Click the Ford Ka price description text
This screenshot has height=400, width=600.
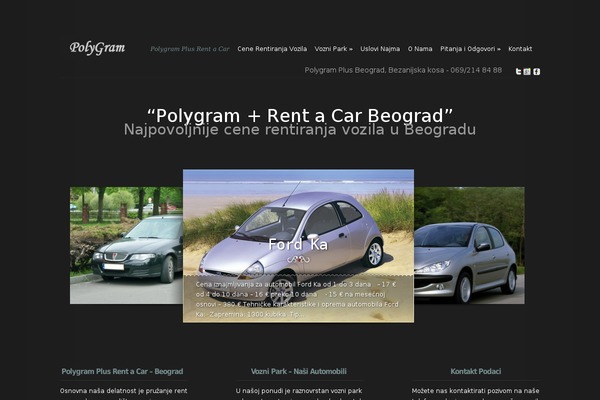click(x=298, y=299)
